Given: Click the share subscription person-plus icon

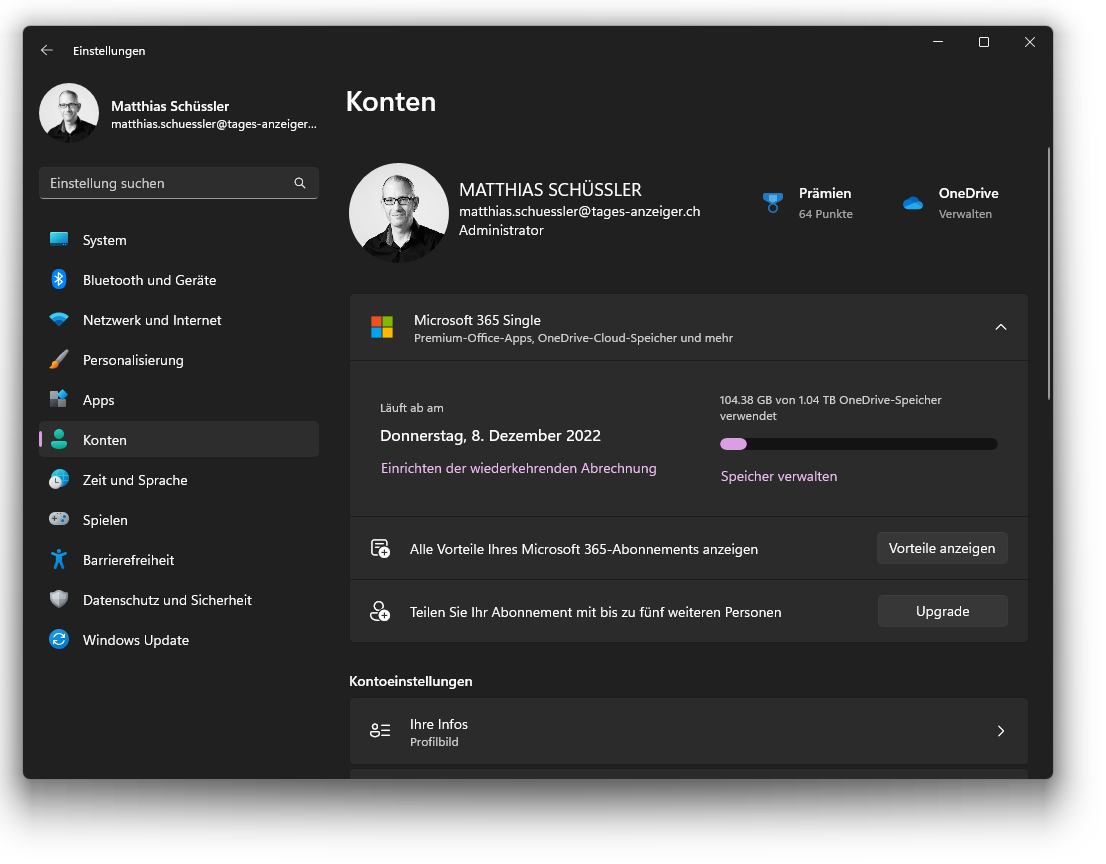Looking at the screenshot, I should click(380, 612).
